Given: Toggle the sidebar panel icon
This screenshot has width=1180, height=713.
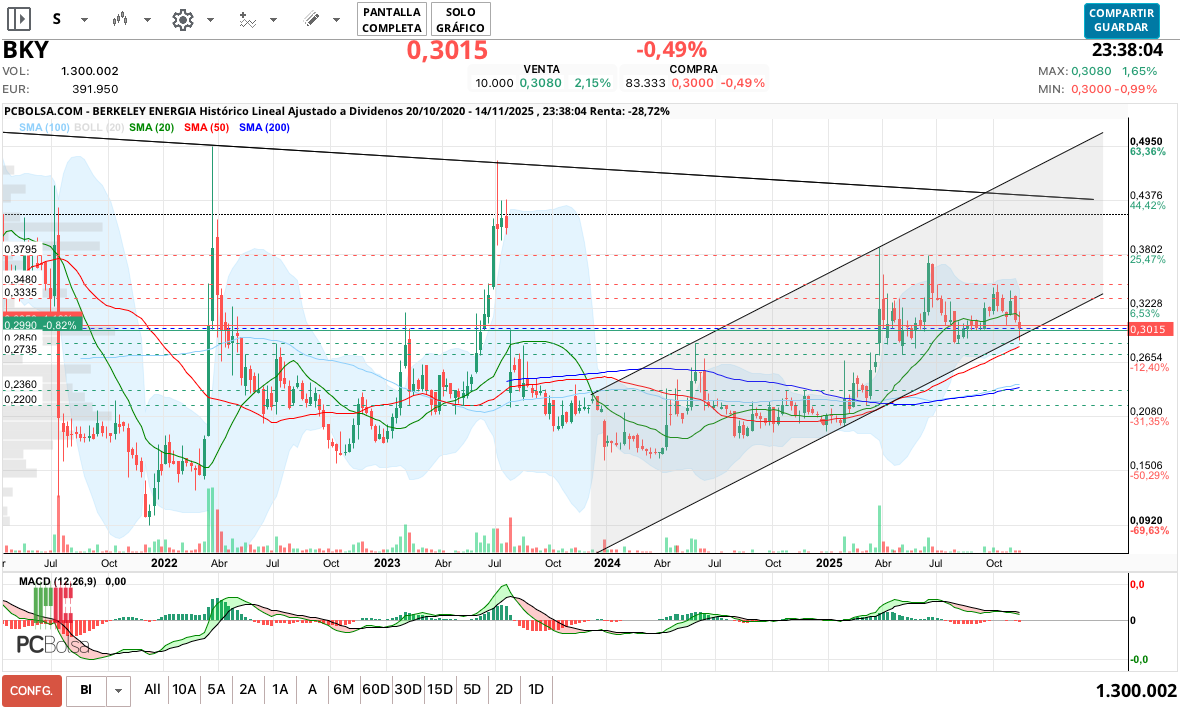Looking at the screenshot, I should click(18, 19).
